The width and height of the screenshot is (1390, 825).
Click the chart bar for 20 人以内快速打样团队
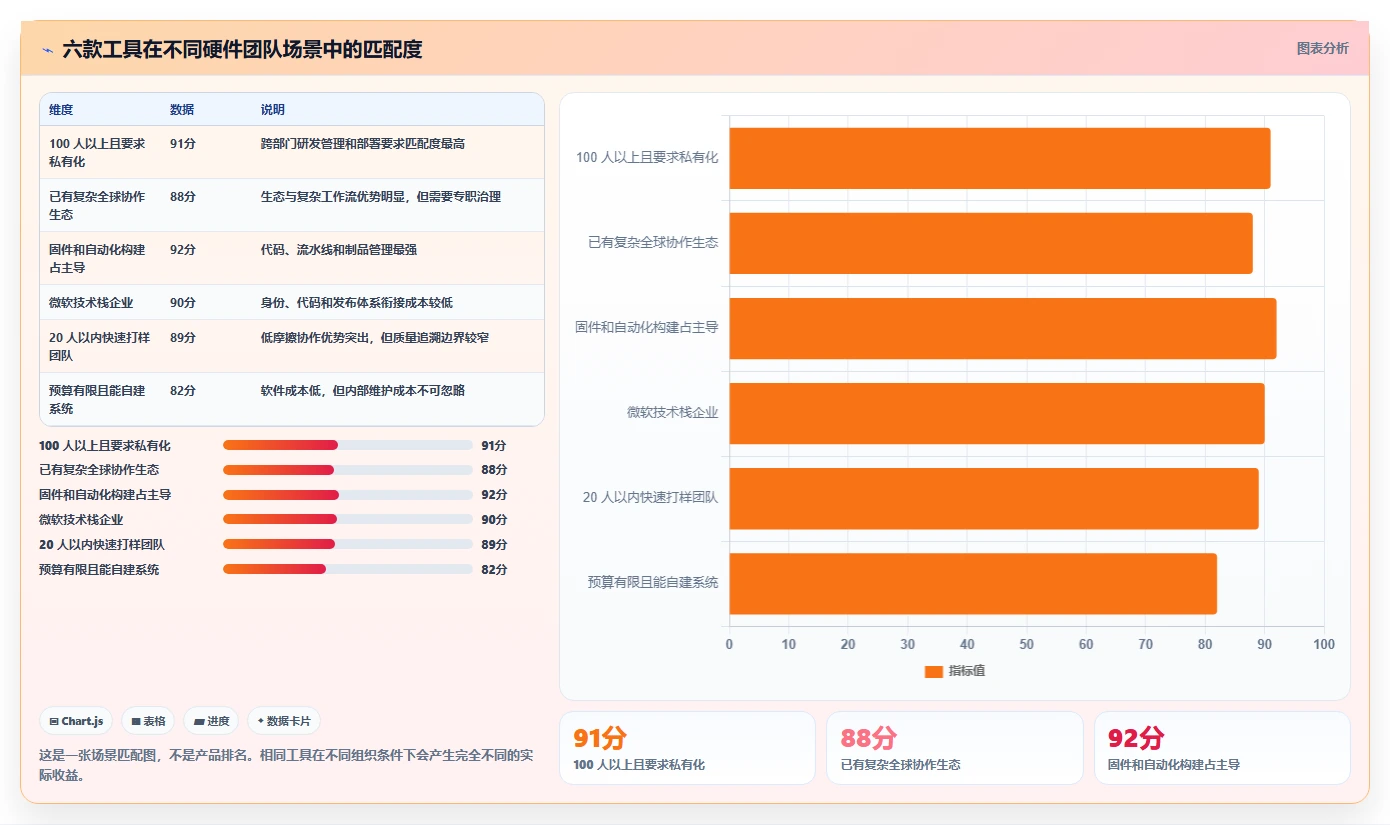(994, 498)
